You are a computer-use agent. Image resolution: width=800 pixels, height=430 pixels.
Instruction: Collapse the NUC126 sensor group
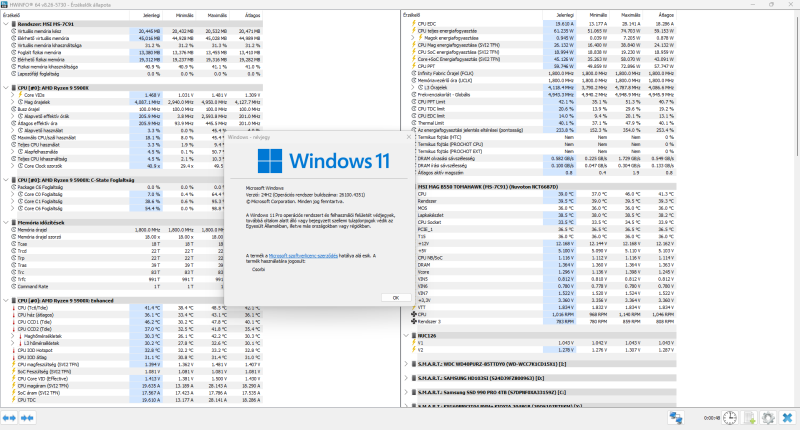pyautogui.click(x=406, y=336)
